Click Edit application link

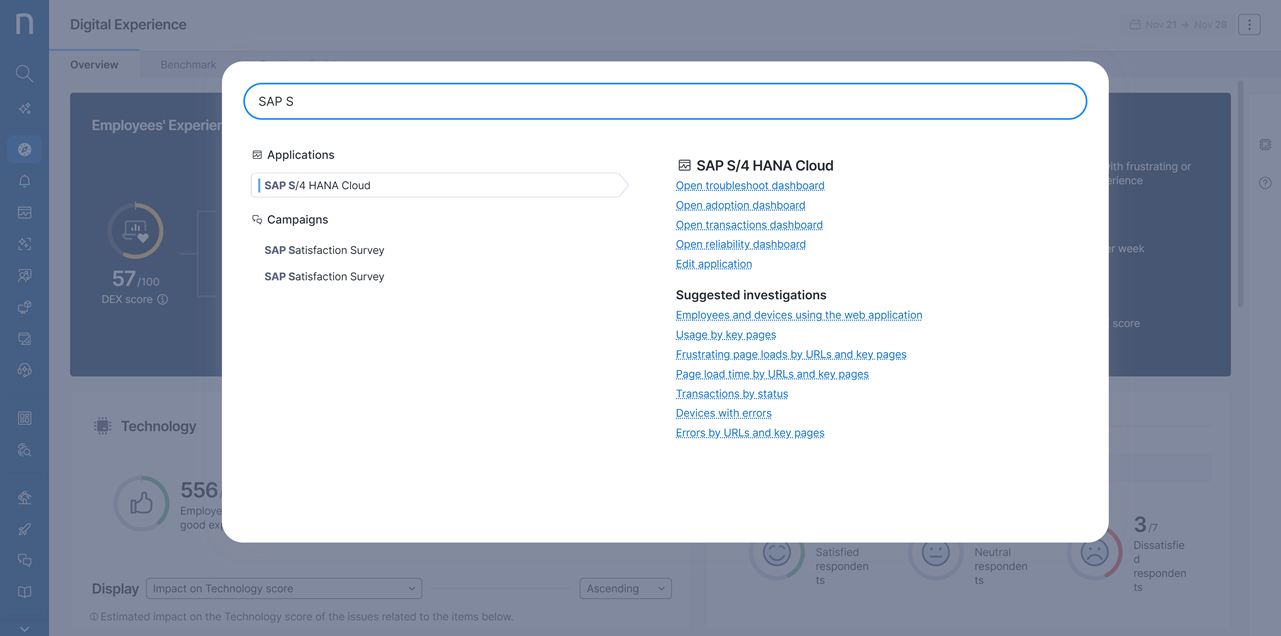click(x=713, y=264)
